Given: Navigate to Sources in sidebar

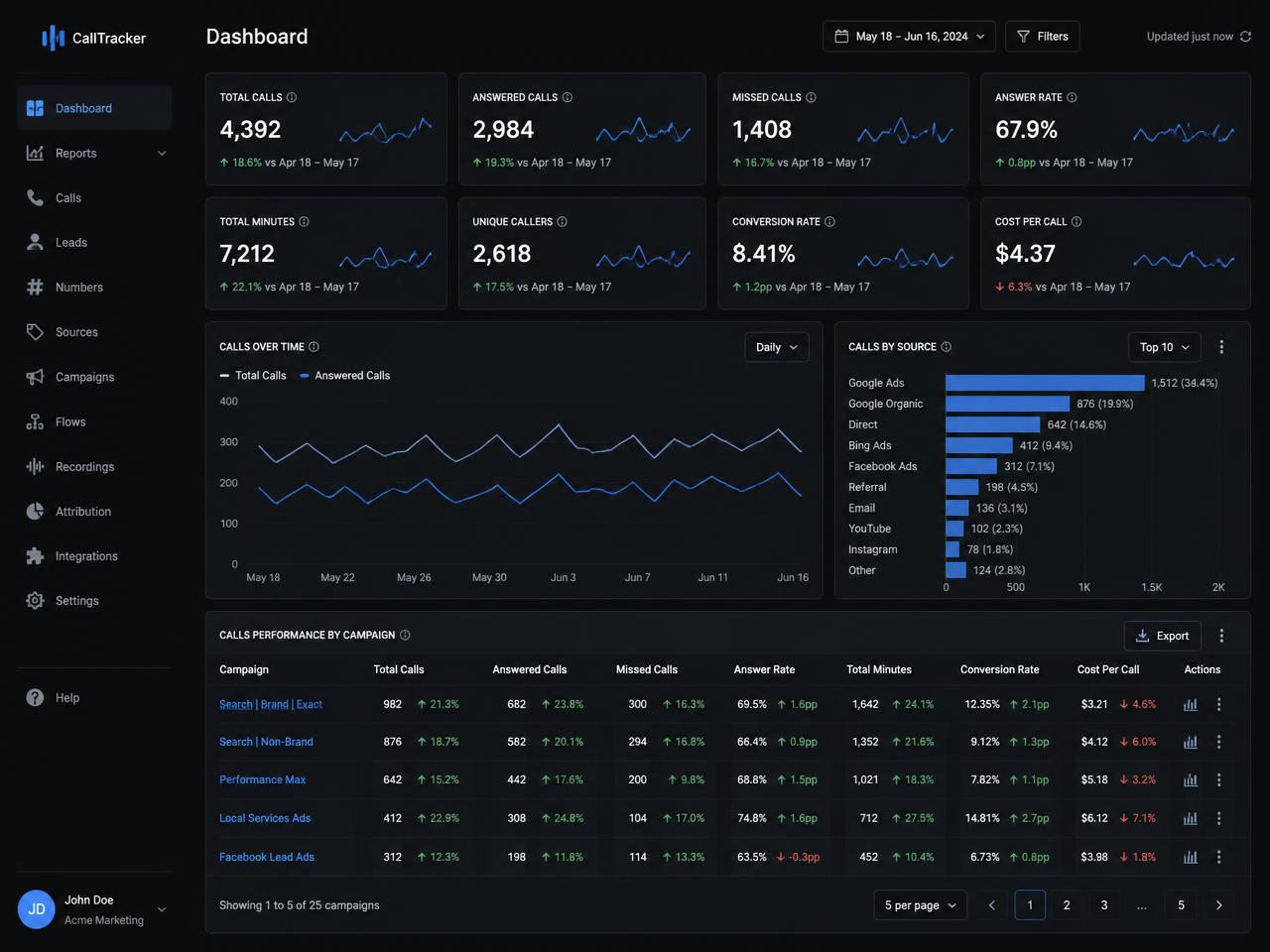Looking at the screenshot, I should point(94,331).
